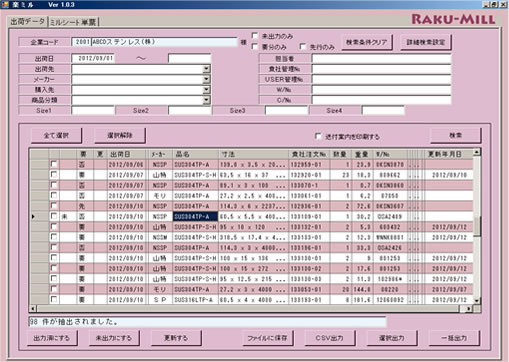The width and height of the screenshot is (509, 362).
Task: Click the Size1 input box
Action: 93,110
